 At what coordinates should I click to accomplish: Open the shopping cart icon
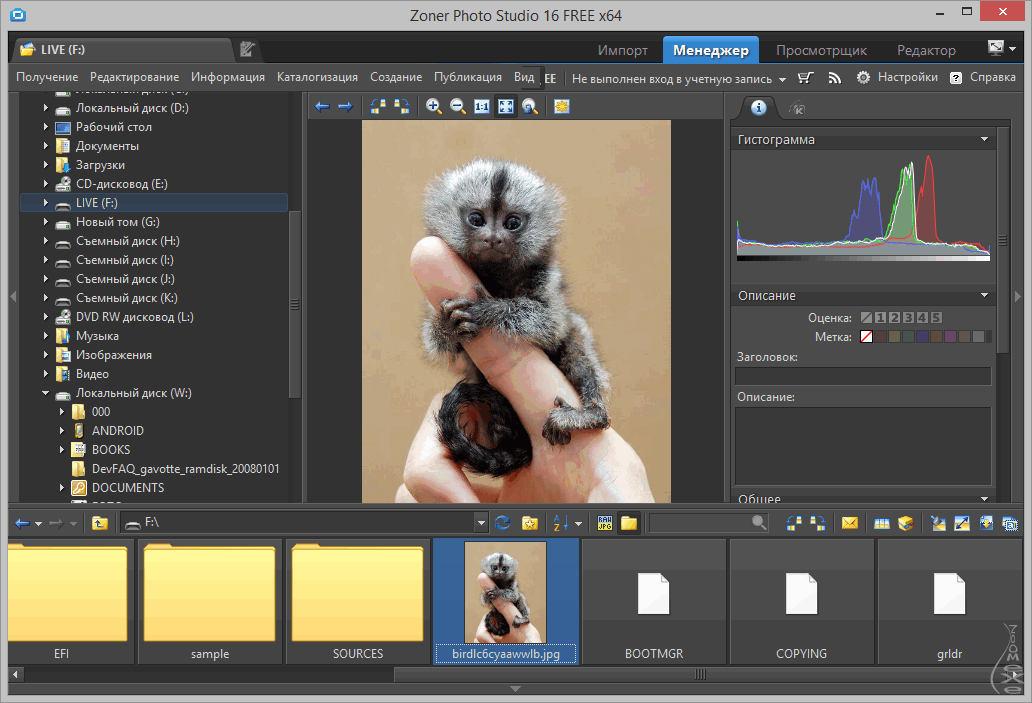[x=806, y=78]
